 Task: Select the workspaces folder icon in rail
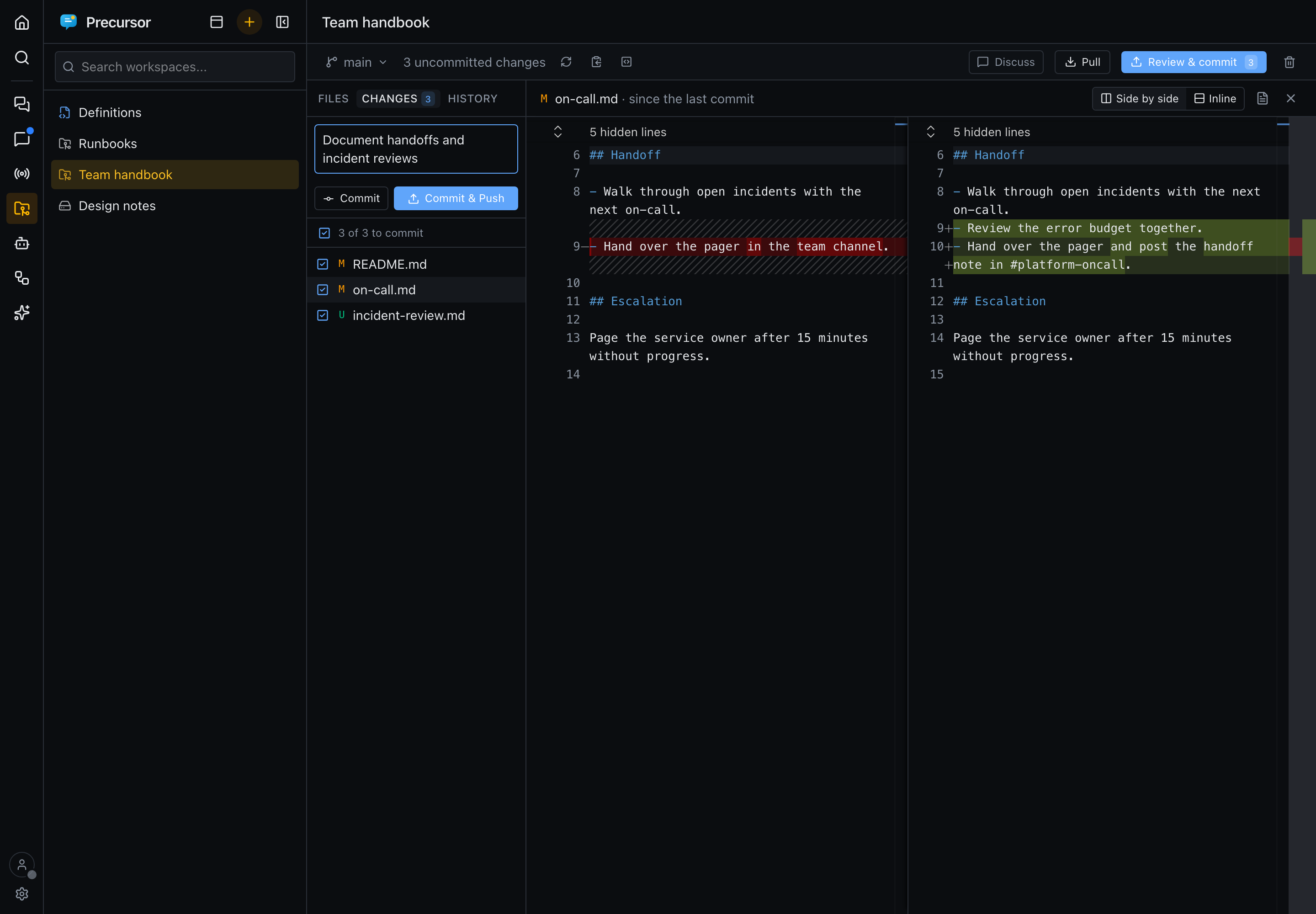click(22, 208)
